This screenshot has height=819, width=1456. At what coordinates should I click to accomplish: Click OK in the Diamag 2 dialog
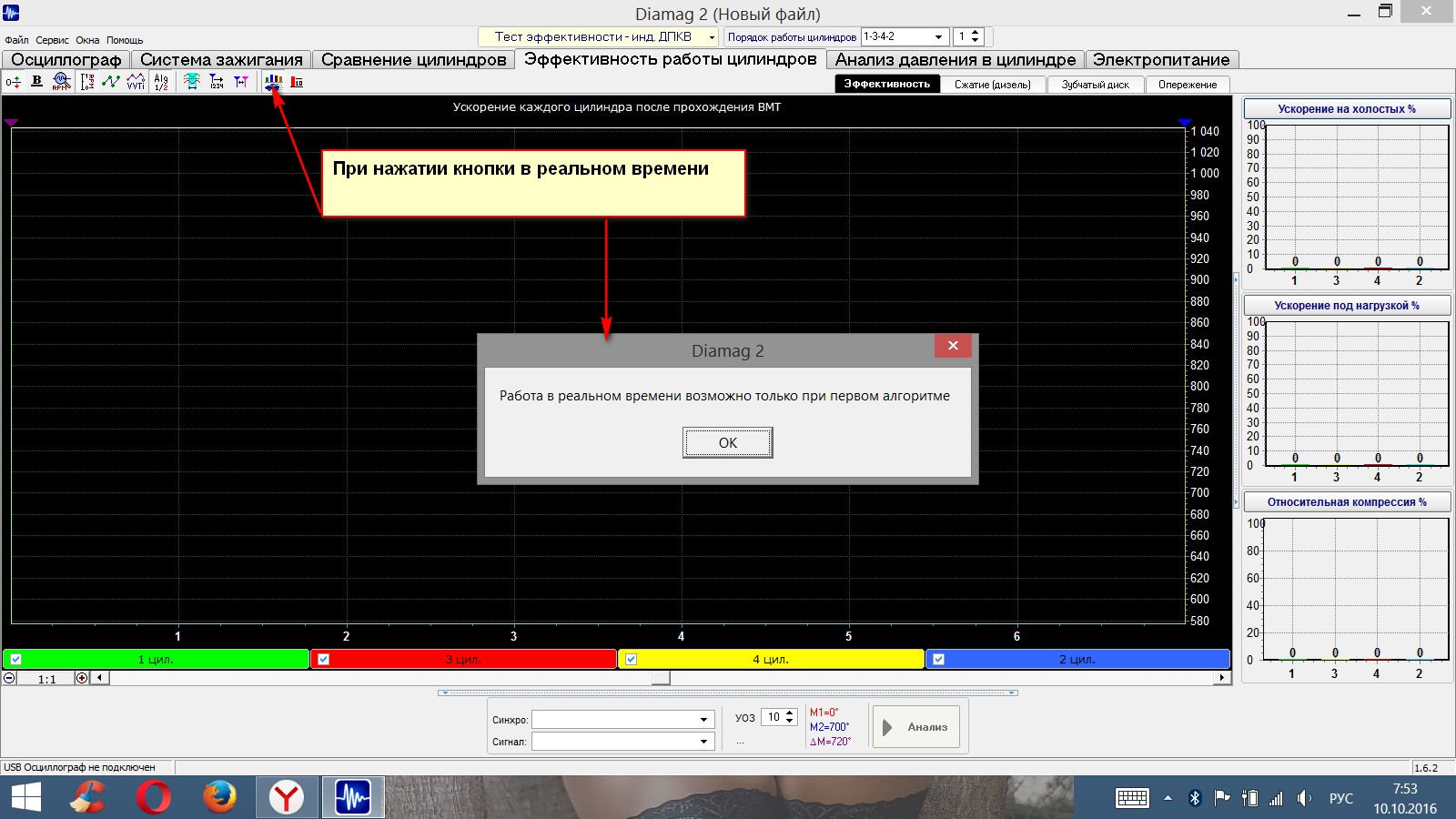[x=728, y=443]
